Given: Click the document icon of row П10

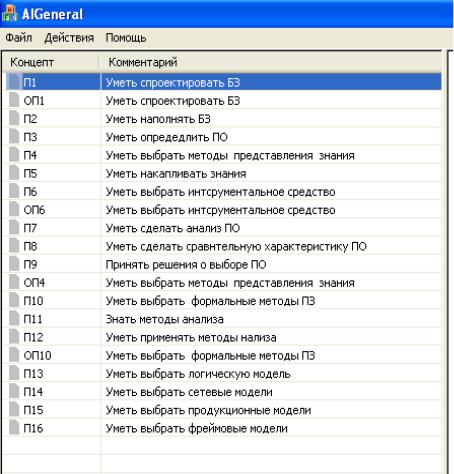Looking at the screenshot, I should click(x=14, y=300).
